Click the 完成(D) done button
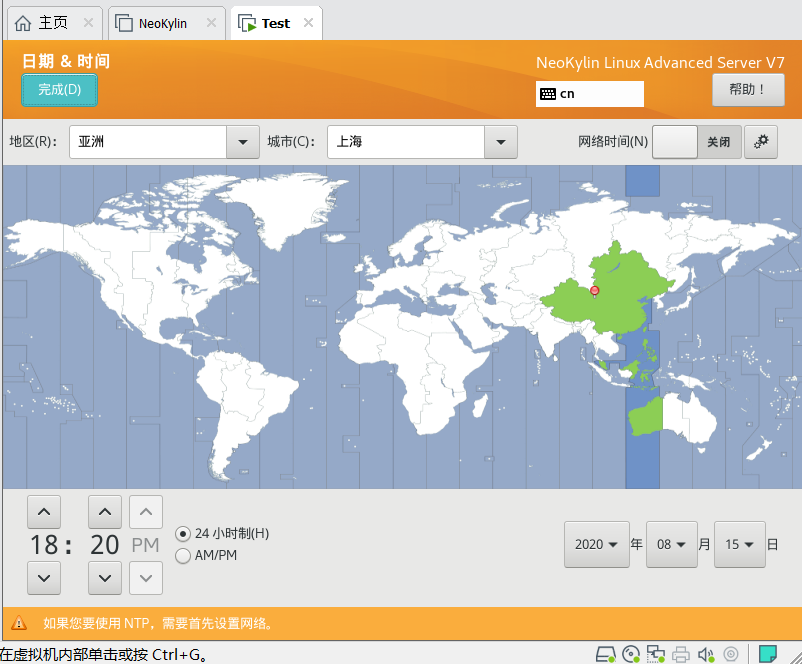 pyautogui.click(x=59, y=90)
